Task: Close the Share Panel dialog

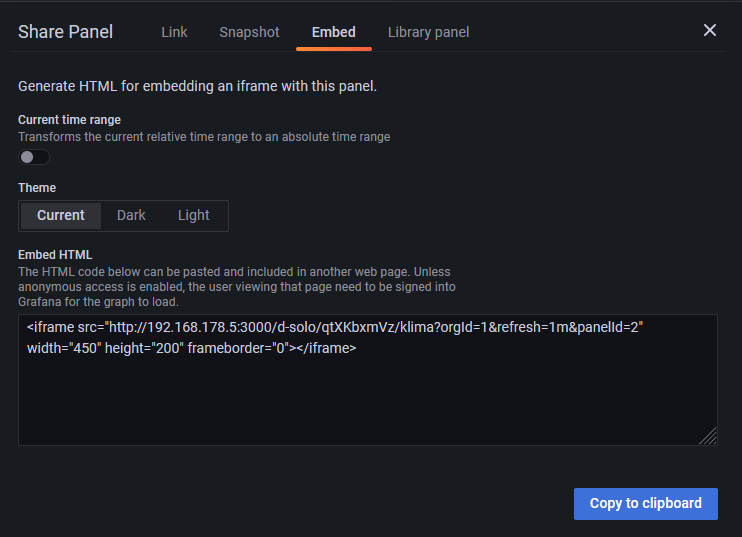Action: click(x=710, y=30)
